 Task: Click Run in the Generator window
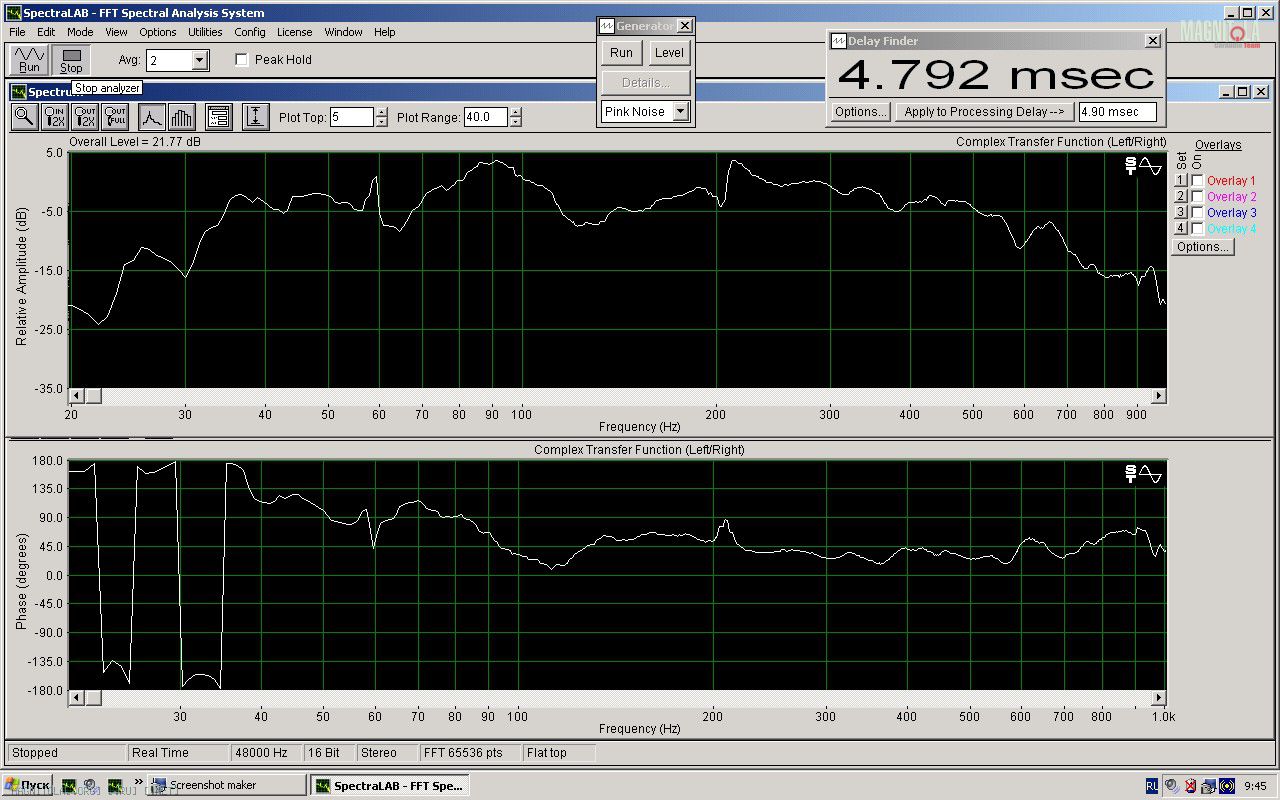point(621,53)
